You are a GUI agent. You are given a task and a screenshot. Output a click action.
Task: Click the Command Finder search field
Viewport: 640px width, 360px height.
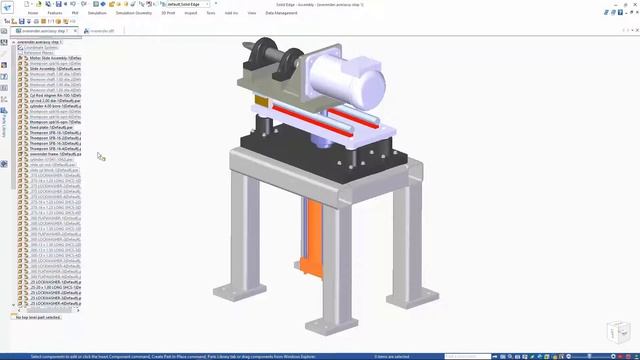click(468, 357)
